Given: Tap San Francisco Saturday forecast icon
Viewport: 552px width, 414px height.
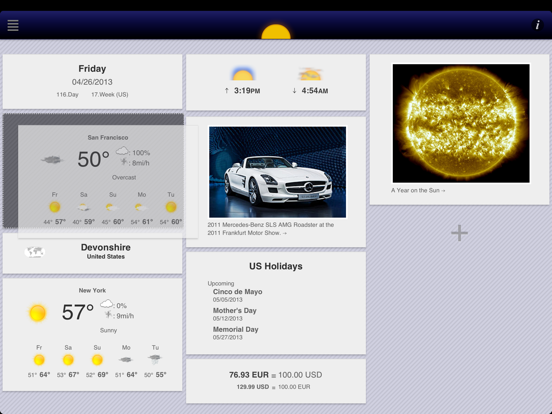Looking at the screenshot, I should [x=83, y=207].
